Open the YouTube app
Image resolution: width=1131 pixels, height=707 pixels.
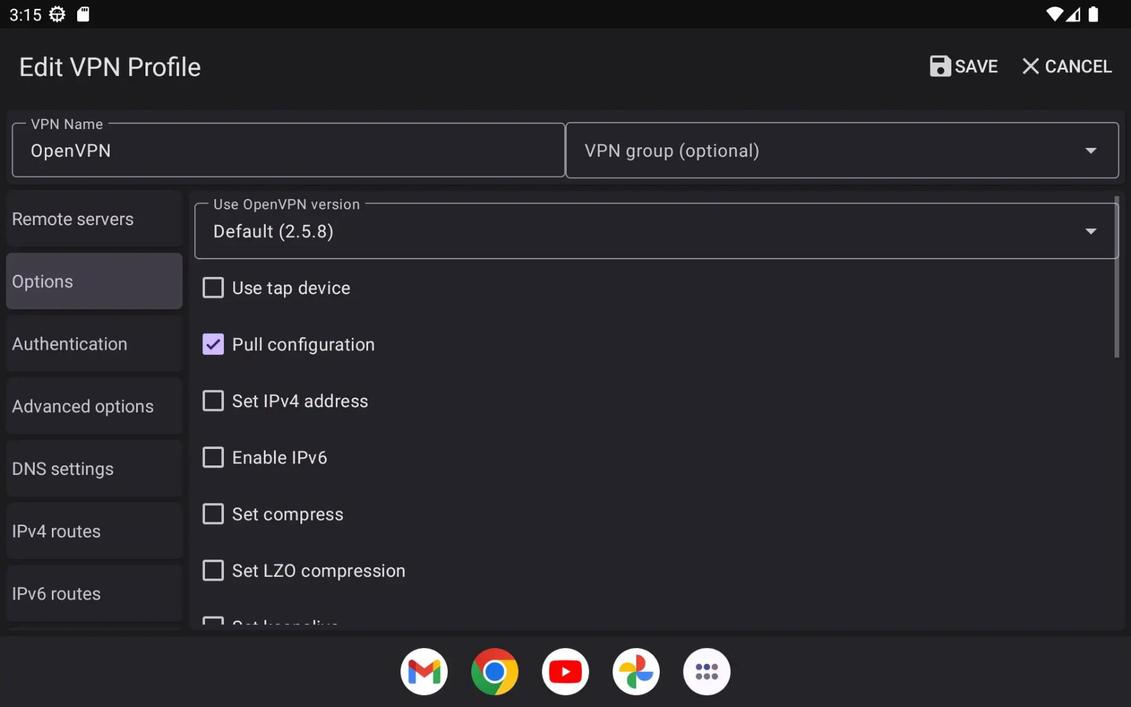[565, 671]
